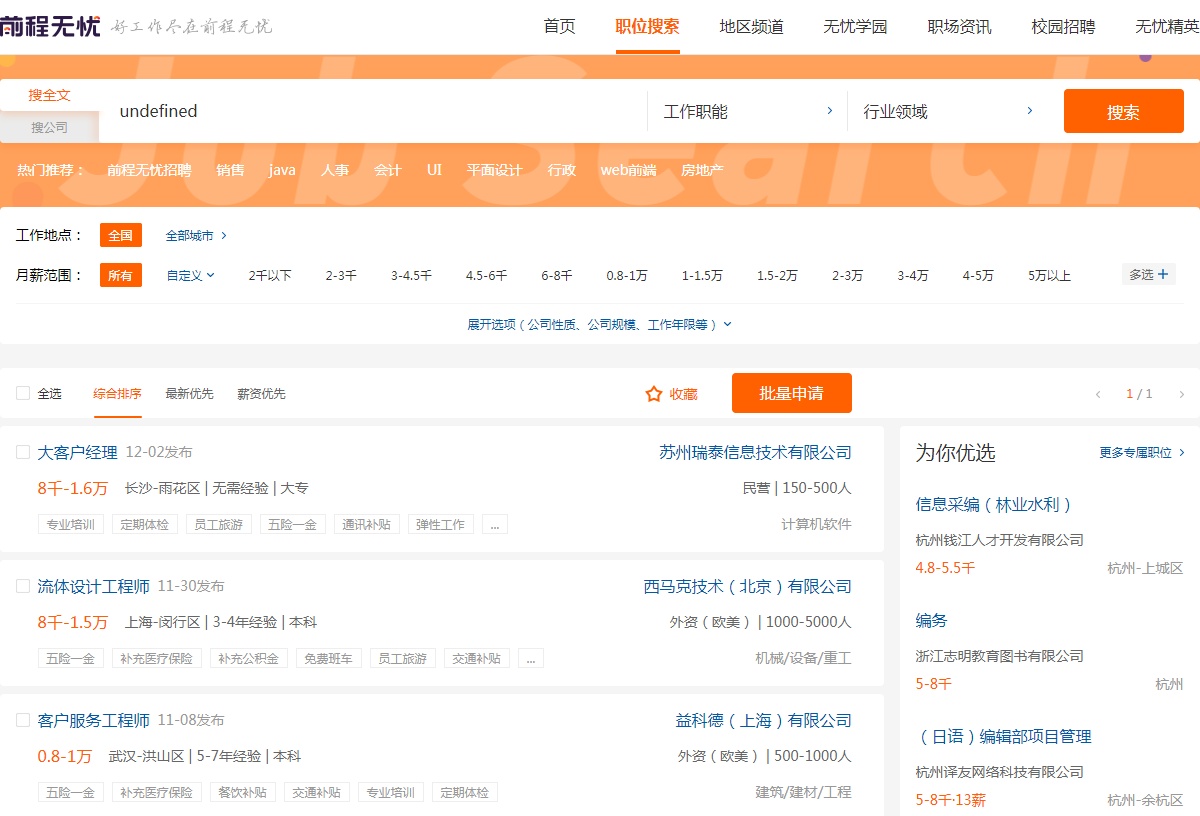
Task: Filter salary by 6-8千
Action: click(x=557, y=275)
